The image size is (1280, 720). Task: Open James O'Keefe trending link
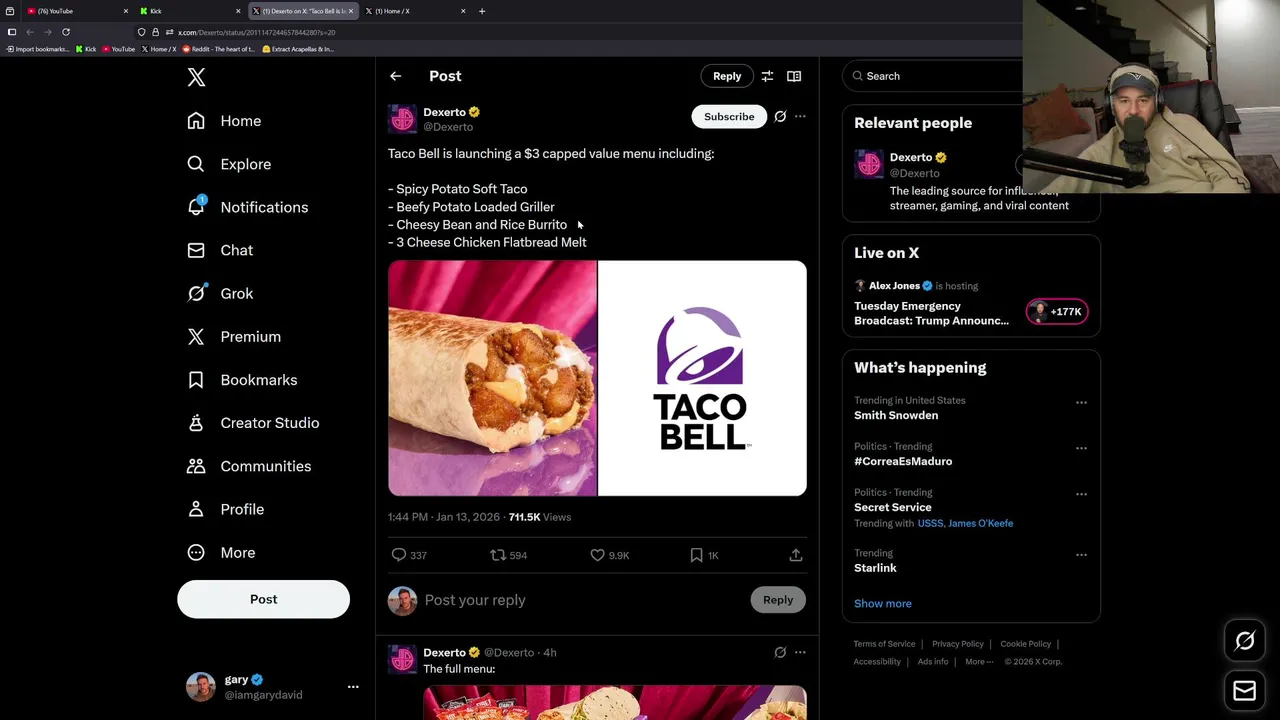pyautogui.click(x=980, y=523)
